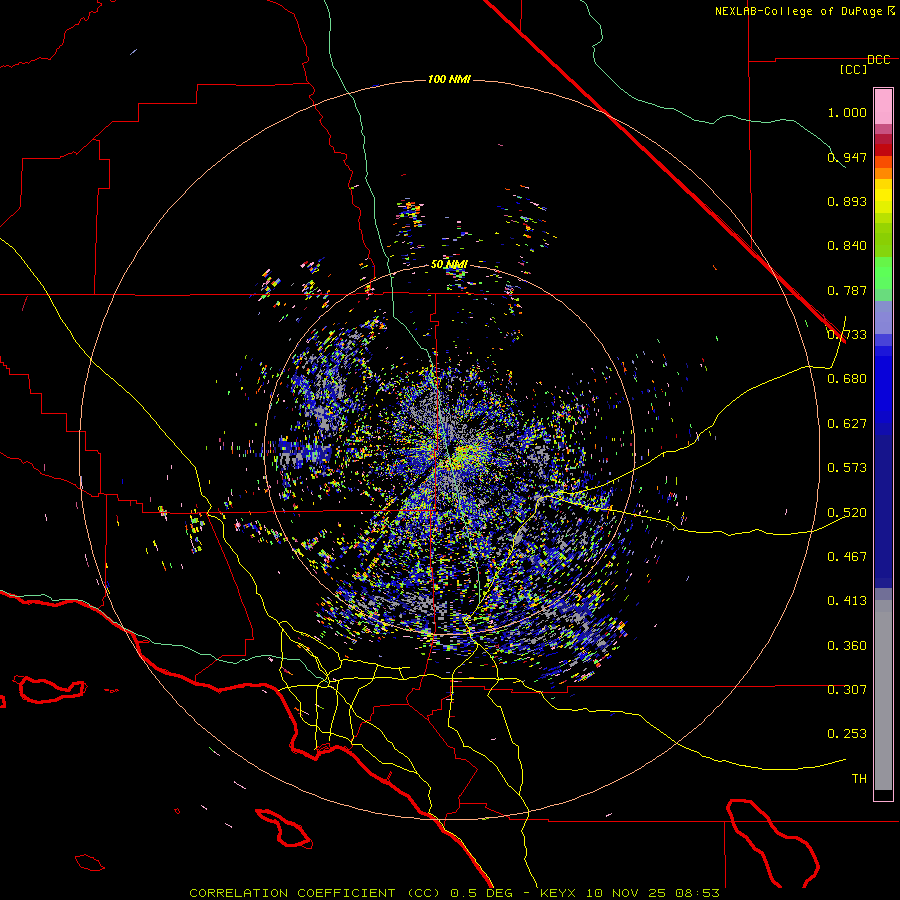900x900 pixels.
Task: Click the 0.520 scale value label
Action: coord(847,512)
